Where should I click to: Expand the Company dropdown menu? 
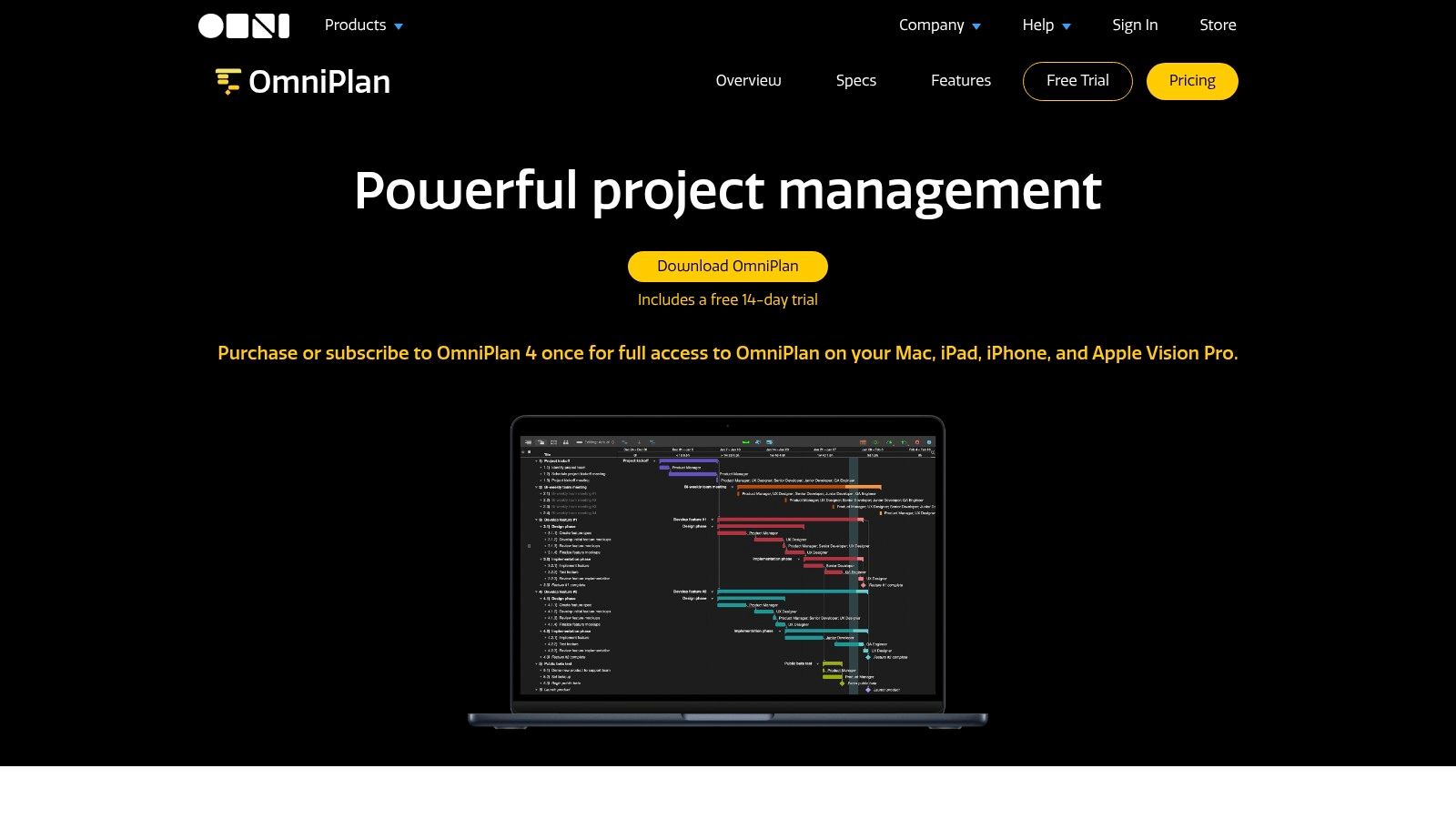coord(939,25)
